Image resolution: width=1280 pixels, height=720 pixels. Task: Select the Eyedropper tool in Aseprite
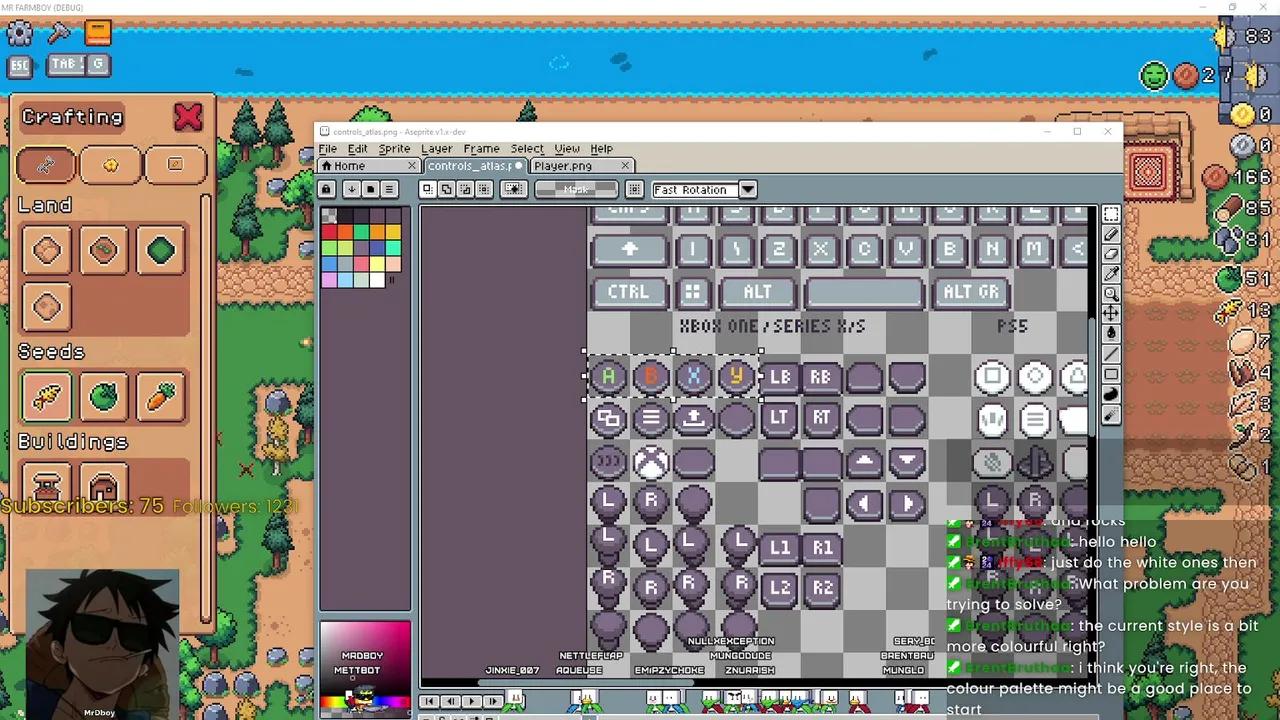point(1111,274)
